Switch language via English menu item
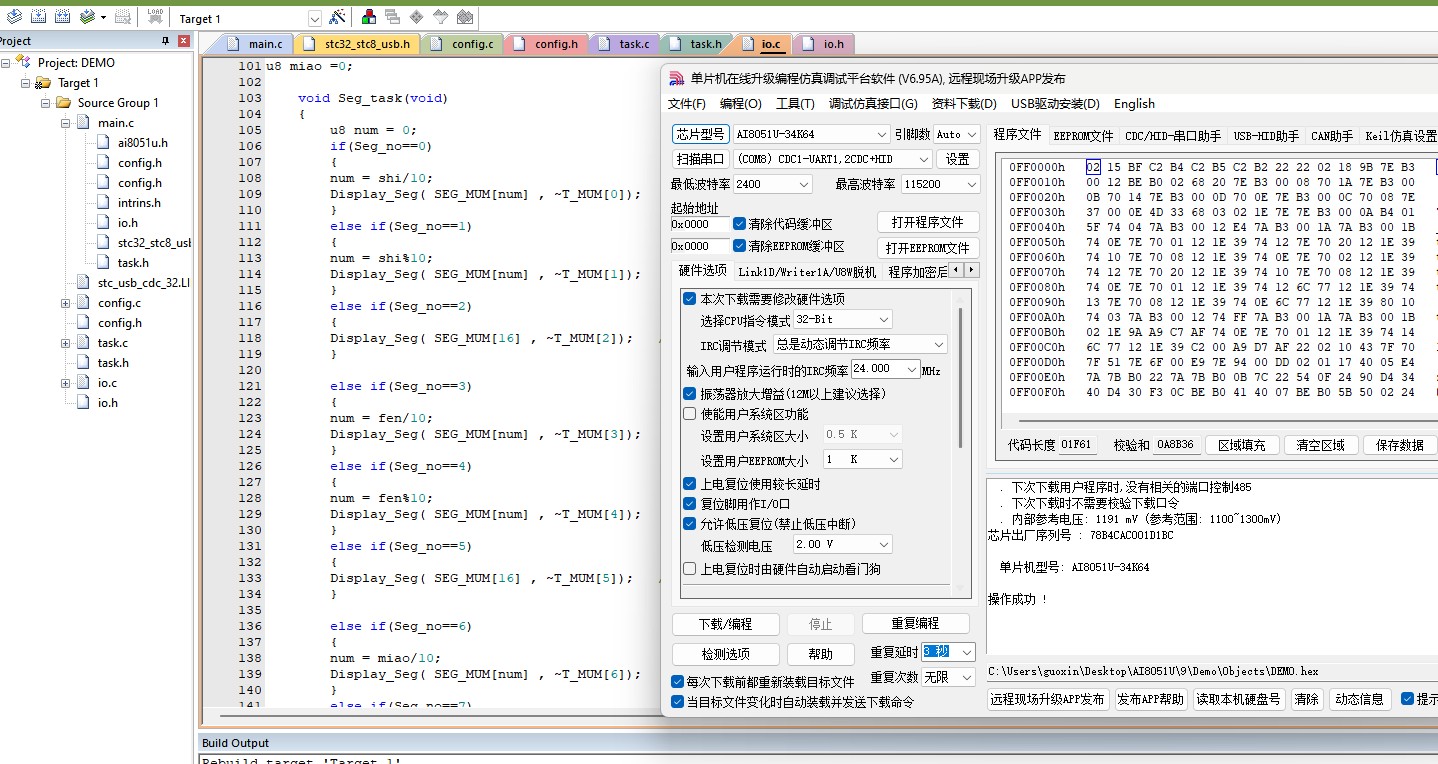 click(1134, 104)
